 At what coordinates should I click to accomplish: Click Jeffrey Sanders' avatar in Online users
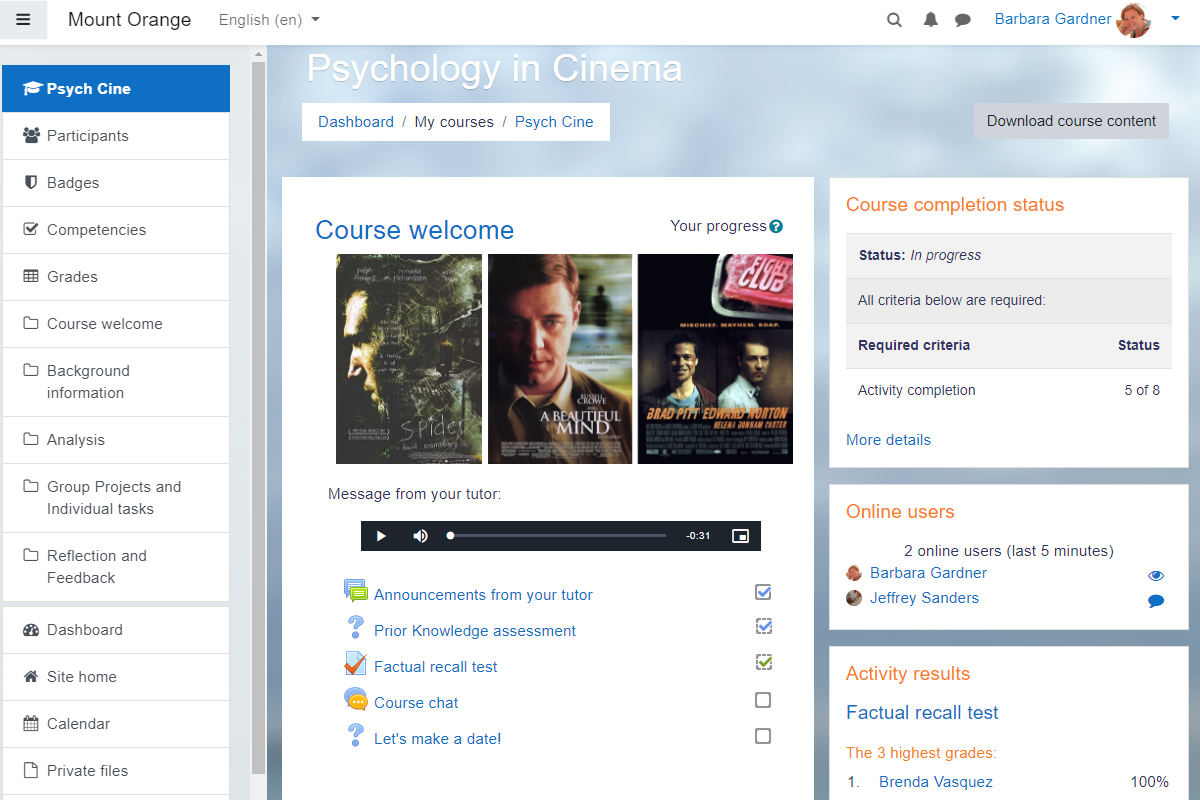[854, 598]
